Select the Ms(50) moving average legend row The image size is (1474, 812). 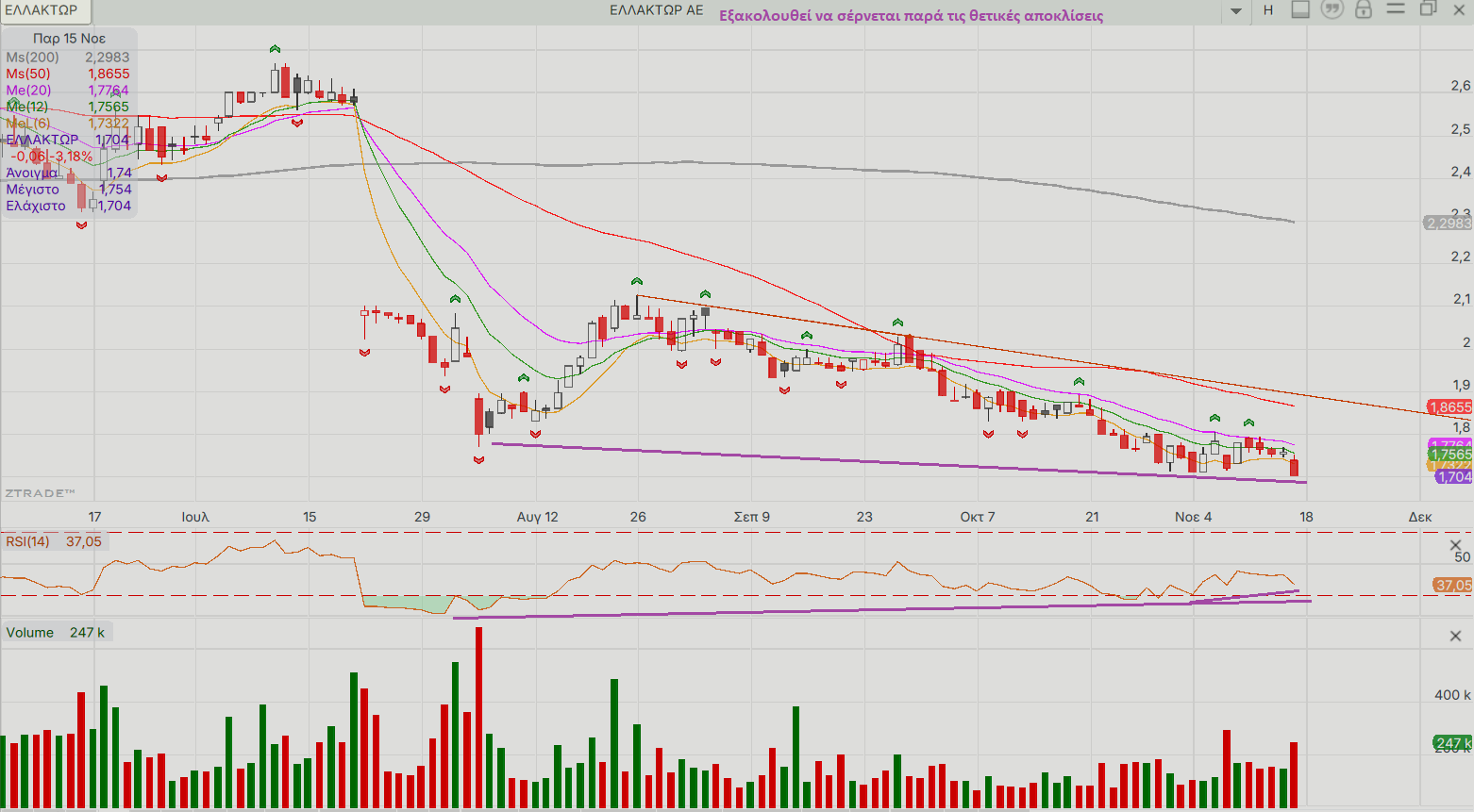(x=68, y=74)
